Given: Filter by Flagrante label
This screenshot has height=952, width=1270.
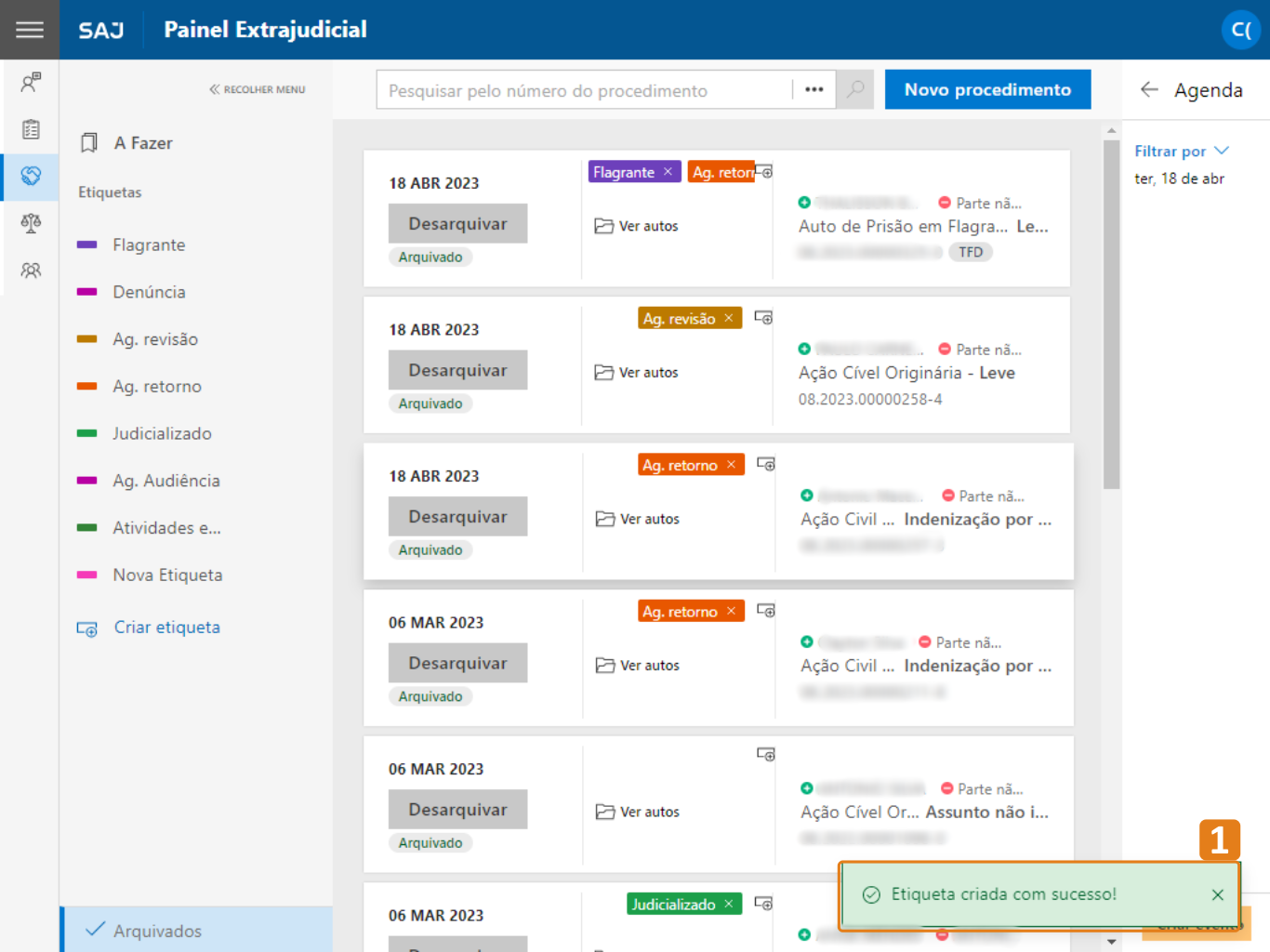Looking at the screenshot, I should pos(149,245).
